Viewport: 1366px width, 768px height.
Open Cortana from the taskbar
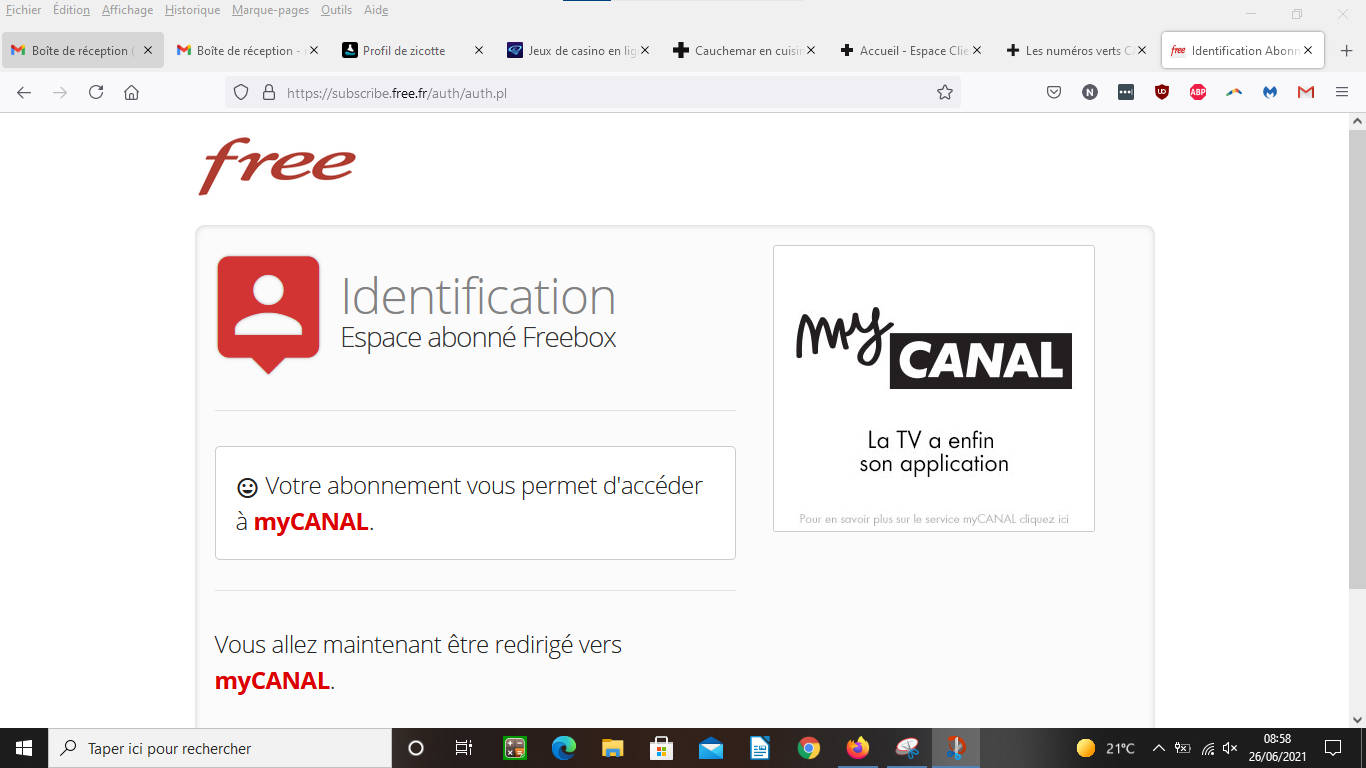coord(416,748)
